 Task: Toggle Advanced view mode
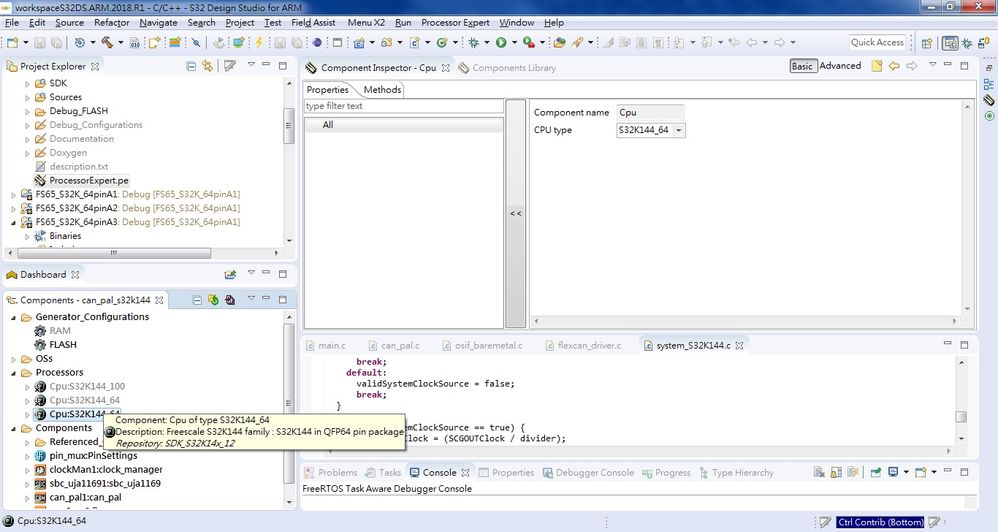click(x=840, y=66)
